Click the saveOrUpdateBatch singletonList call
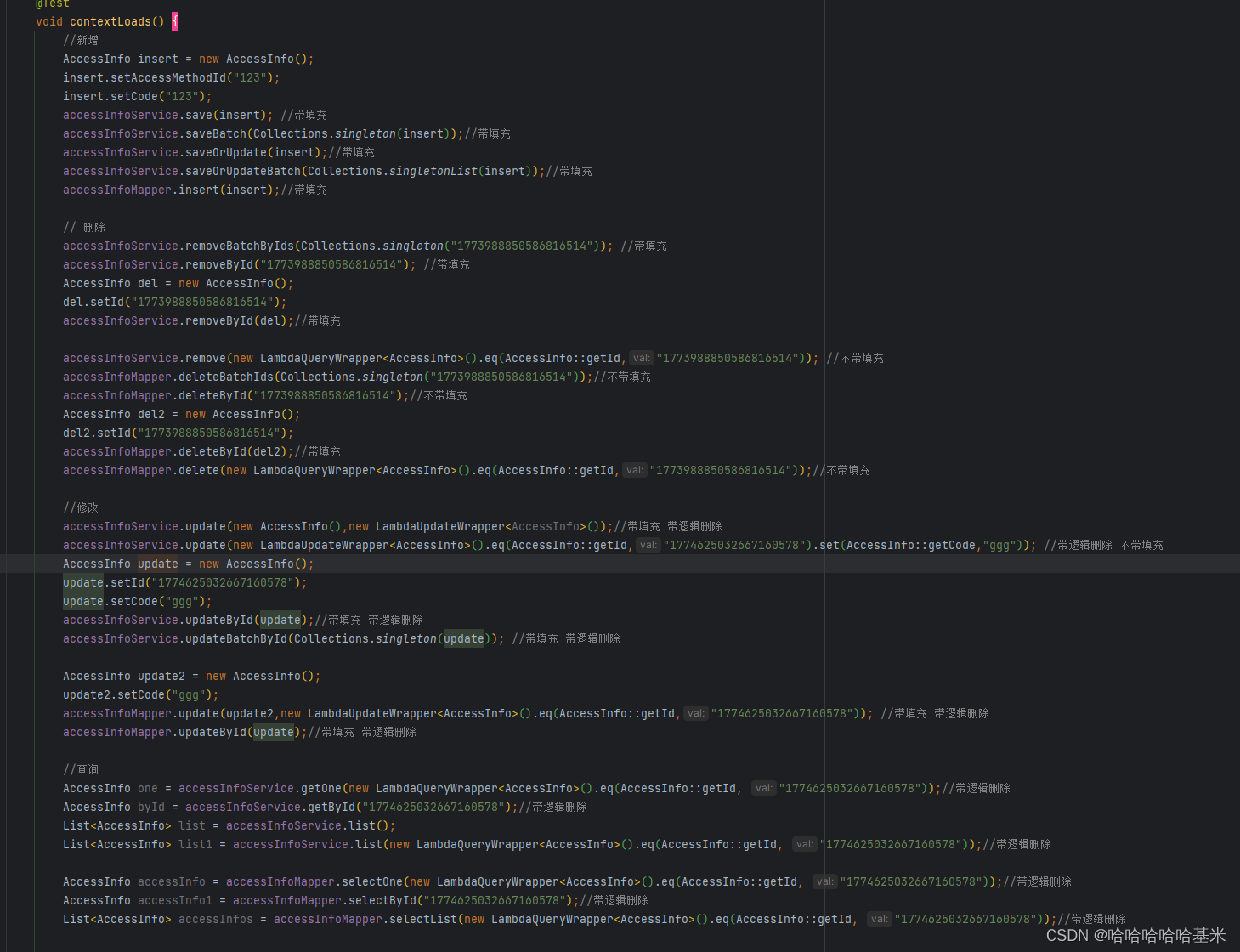 [304, 171]
